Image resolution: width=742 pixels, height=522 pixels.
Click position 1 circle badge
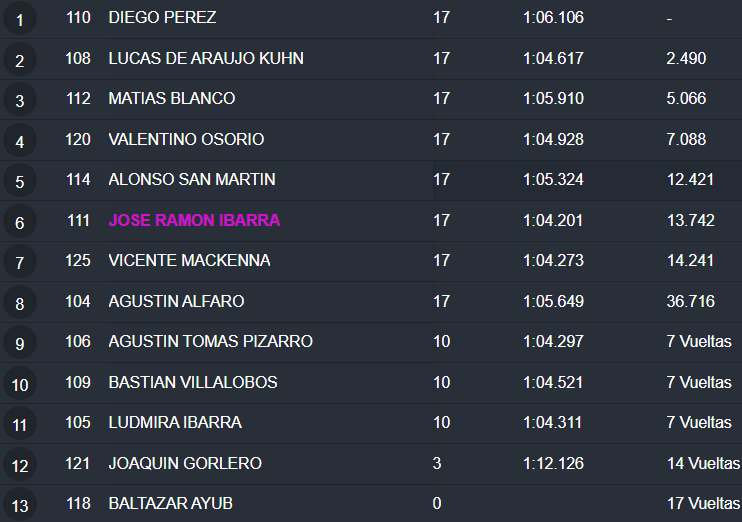[20, 19]
